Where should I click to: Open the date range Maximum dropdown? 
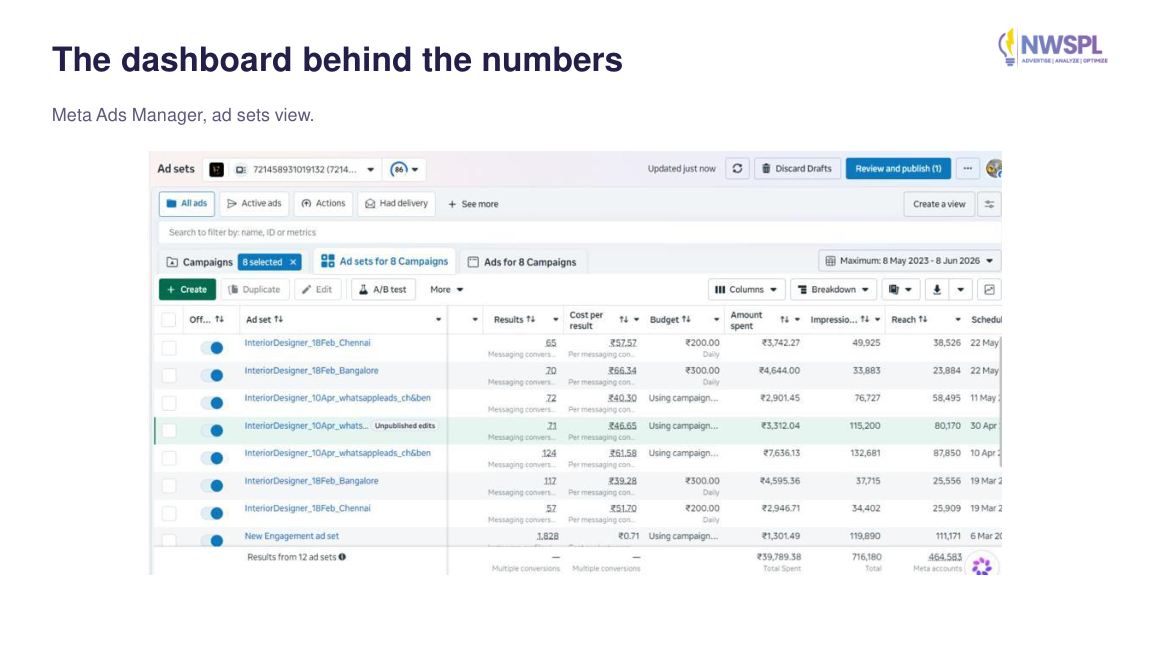click(910, 261)
